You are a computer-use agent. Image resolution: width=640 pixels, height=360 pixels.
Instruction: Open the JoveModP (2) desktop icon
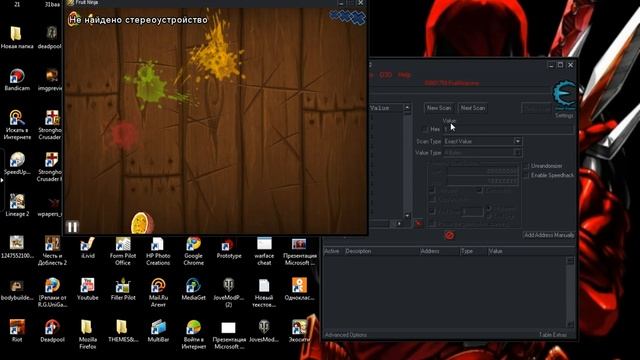point(229,292)
